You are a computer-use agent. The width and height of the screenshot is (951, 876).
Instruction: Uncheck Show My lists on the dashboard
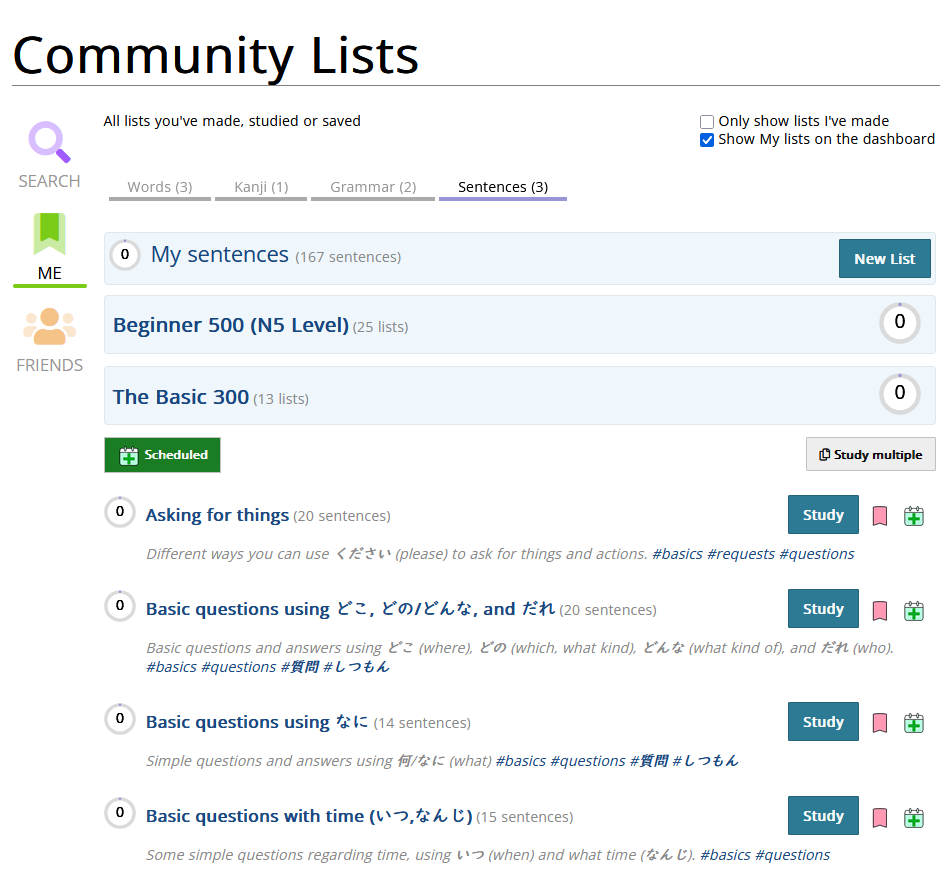707,140
